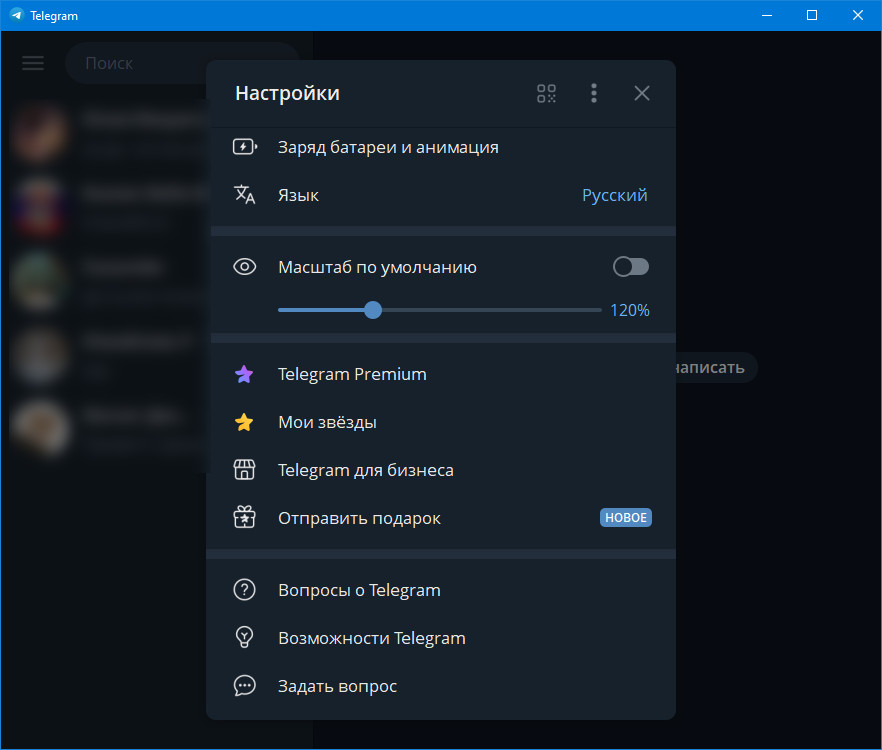Click the shop icon for Telegram для бизнеса
The height and width of the screenshot is (750, 882).
click(x=244, y=470)
